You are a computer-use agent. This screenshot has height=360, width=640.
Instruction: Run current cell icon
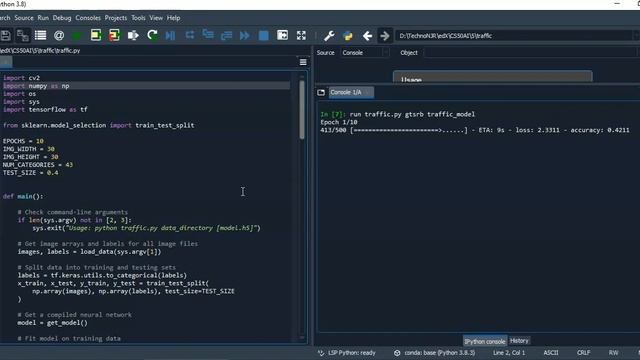96,36
